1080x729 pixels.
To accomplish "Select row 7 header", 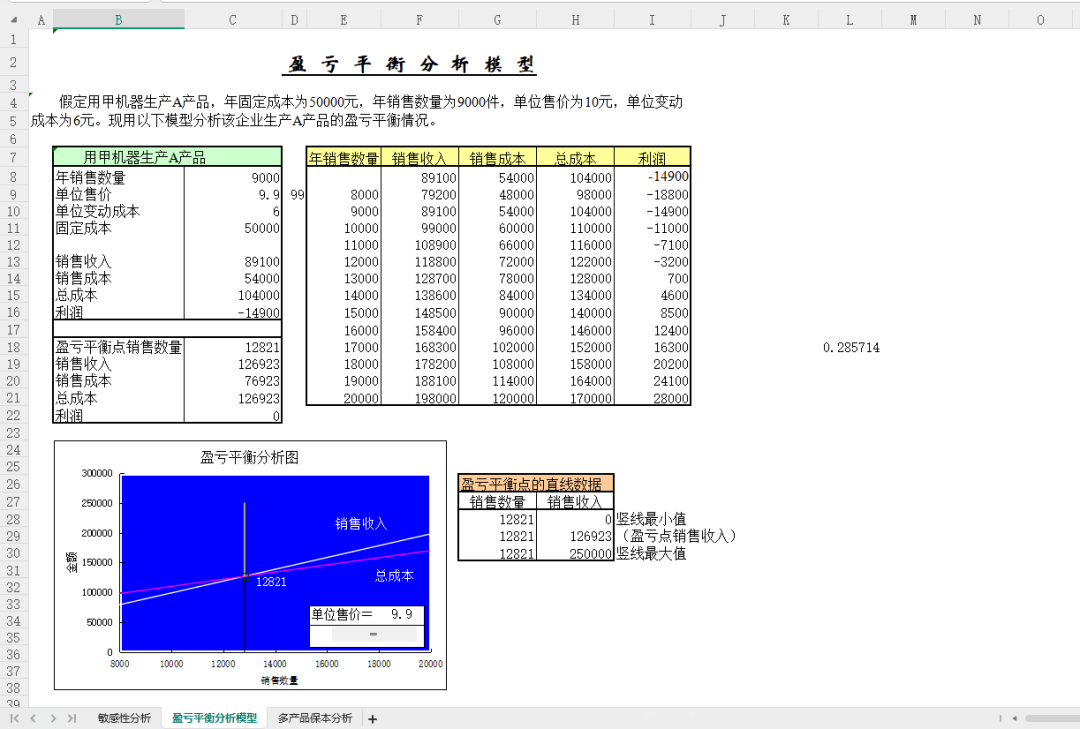I will 13,157.
